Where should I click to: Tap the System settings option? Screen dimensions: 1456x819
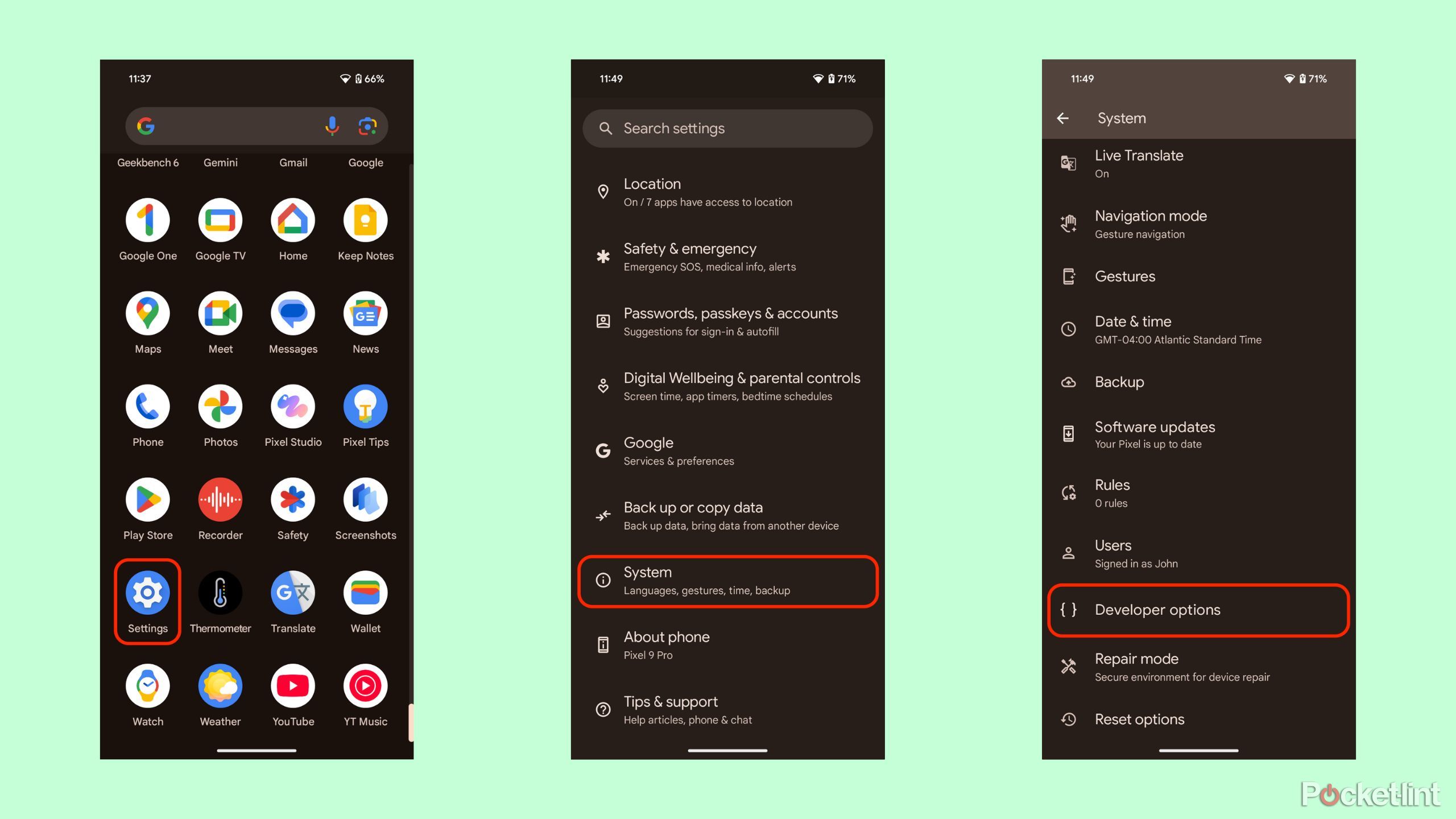point(729,581)
